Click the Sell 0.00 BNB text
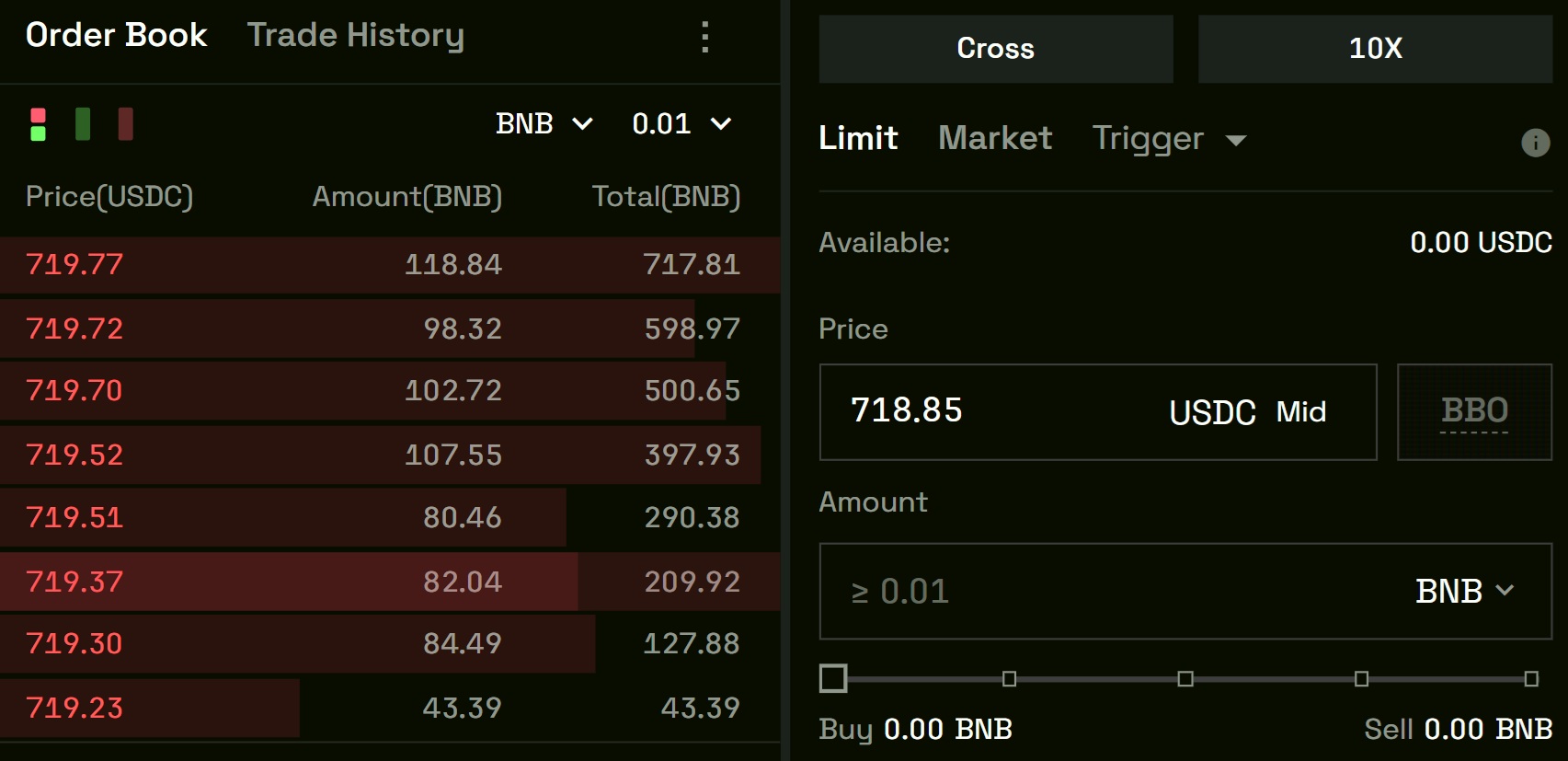The width and height of the screenshot is (1568, 761). tap(1459, 730)
